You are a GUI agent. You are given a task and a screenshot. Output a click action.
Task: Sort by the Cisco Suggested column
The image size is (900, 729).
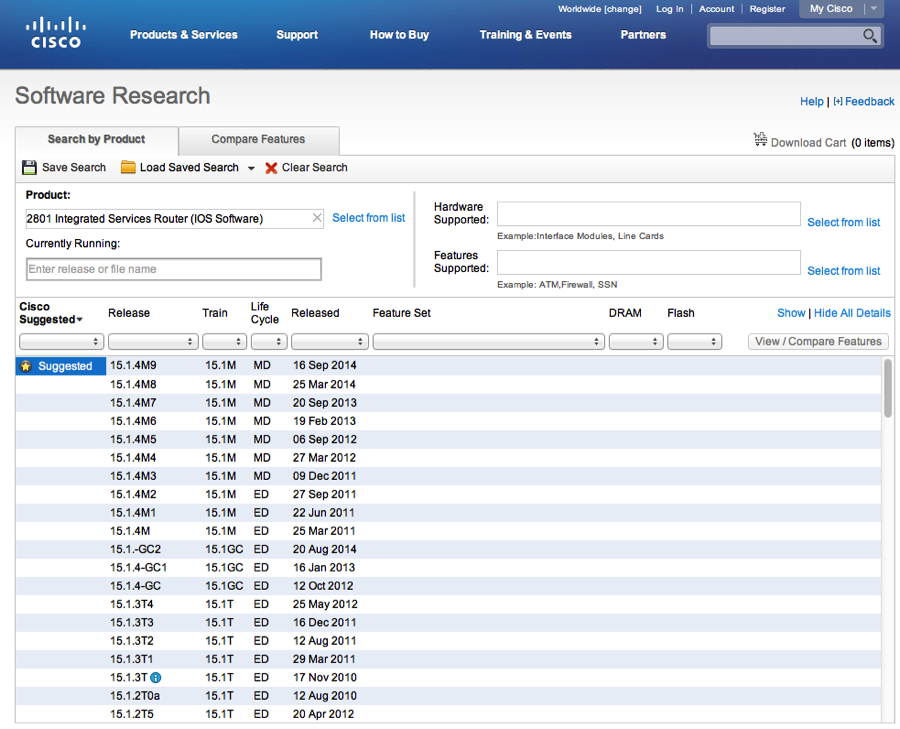51,313
